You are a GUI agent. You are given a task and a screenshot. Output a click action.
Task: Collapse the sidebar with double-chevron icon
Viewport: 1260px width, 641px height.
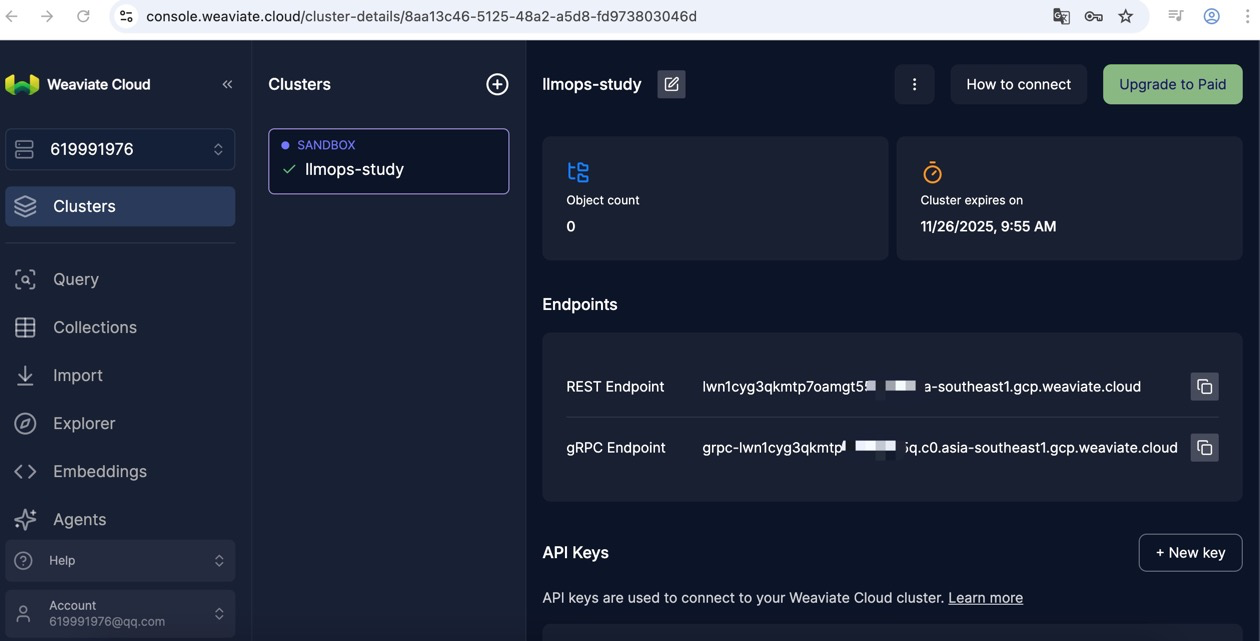tap(227, 85)
